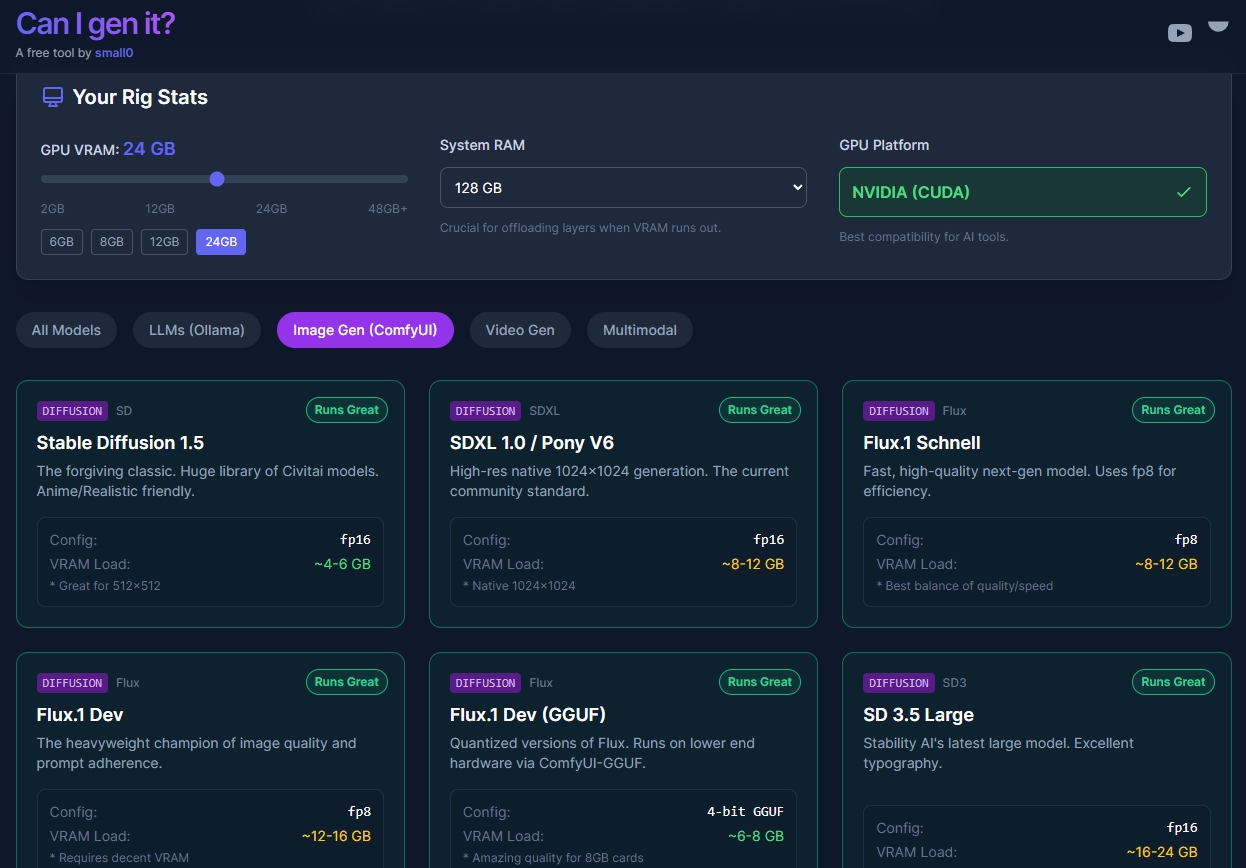The height and width of the screenshot is (868, 1246).
Task: Click the GPU VRAM 24 GB value
Action: click(149, 149)
